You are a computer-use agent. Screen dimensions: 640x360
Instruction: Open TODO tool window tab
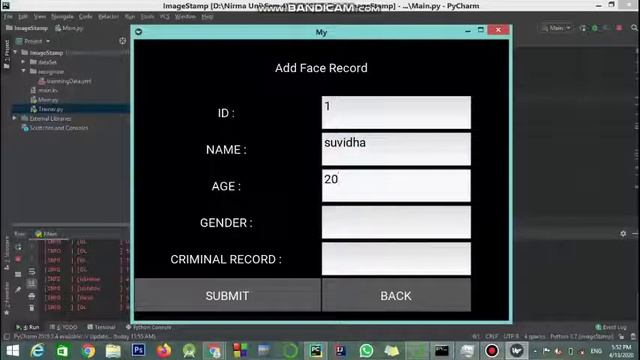[63, 327]
